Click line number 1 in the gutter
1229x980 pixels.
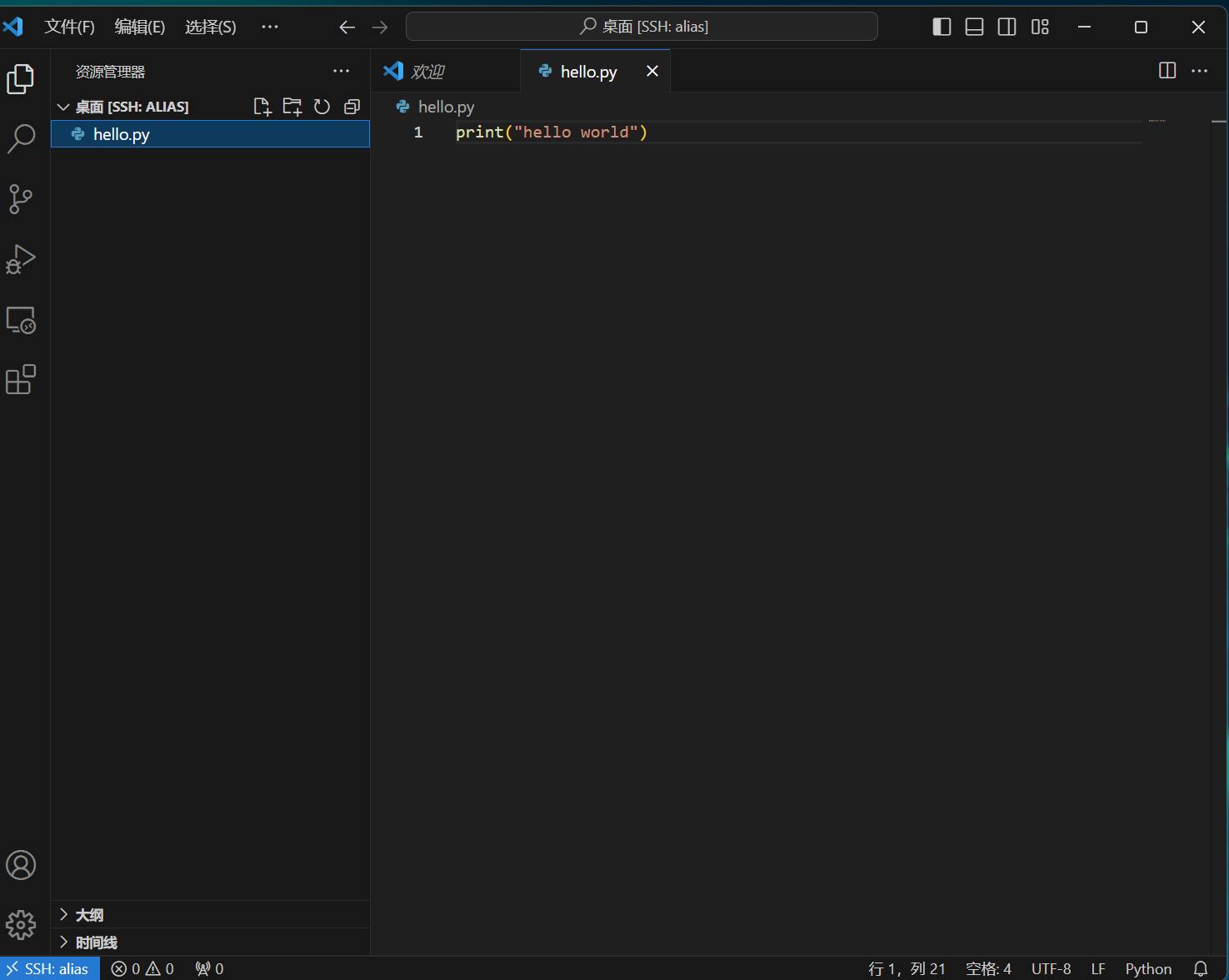coord(418,132)
